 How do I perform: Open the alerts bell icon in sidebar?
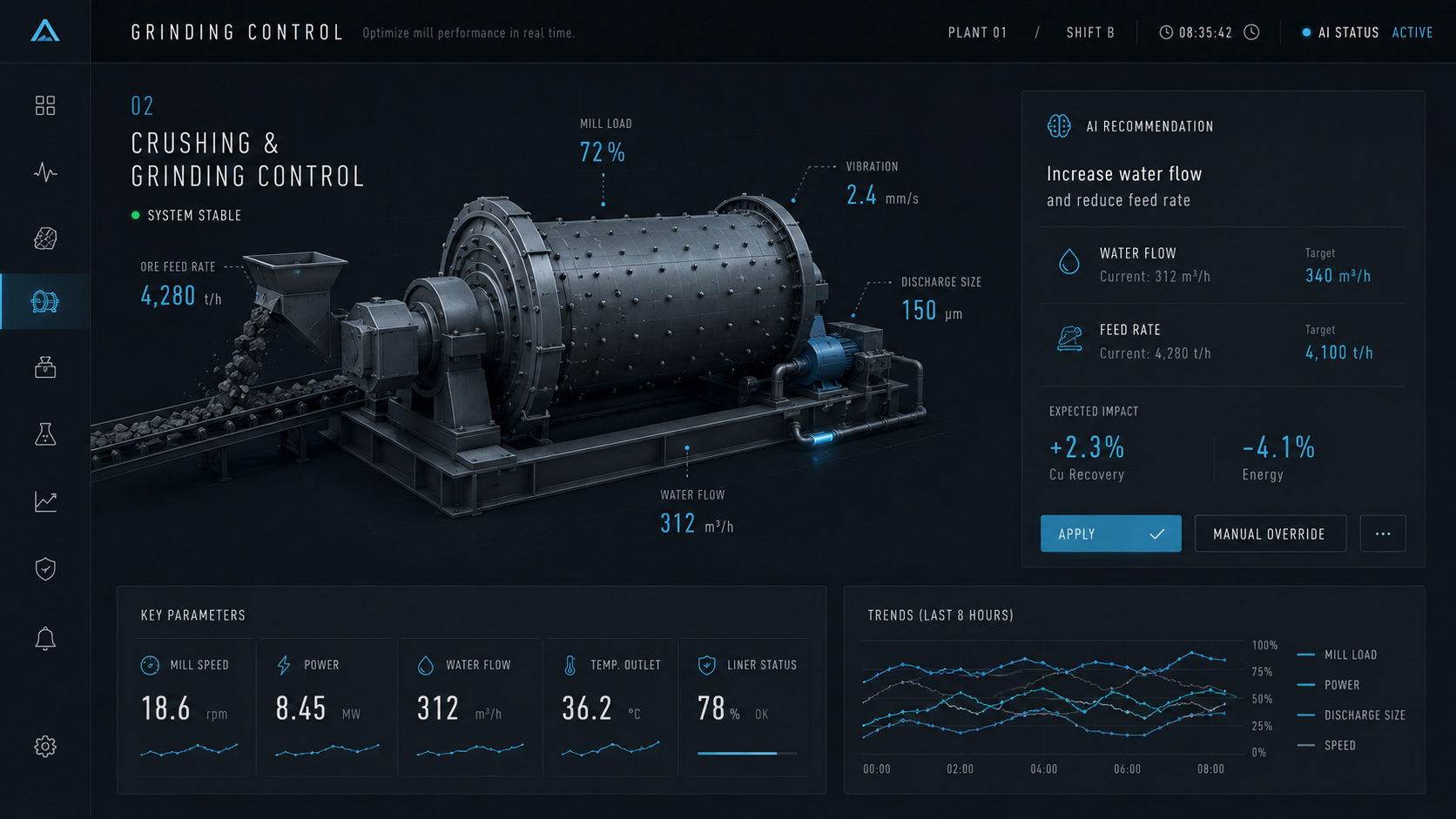(45, 639)
